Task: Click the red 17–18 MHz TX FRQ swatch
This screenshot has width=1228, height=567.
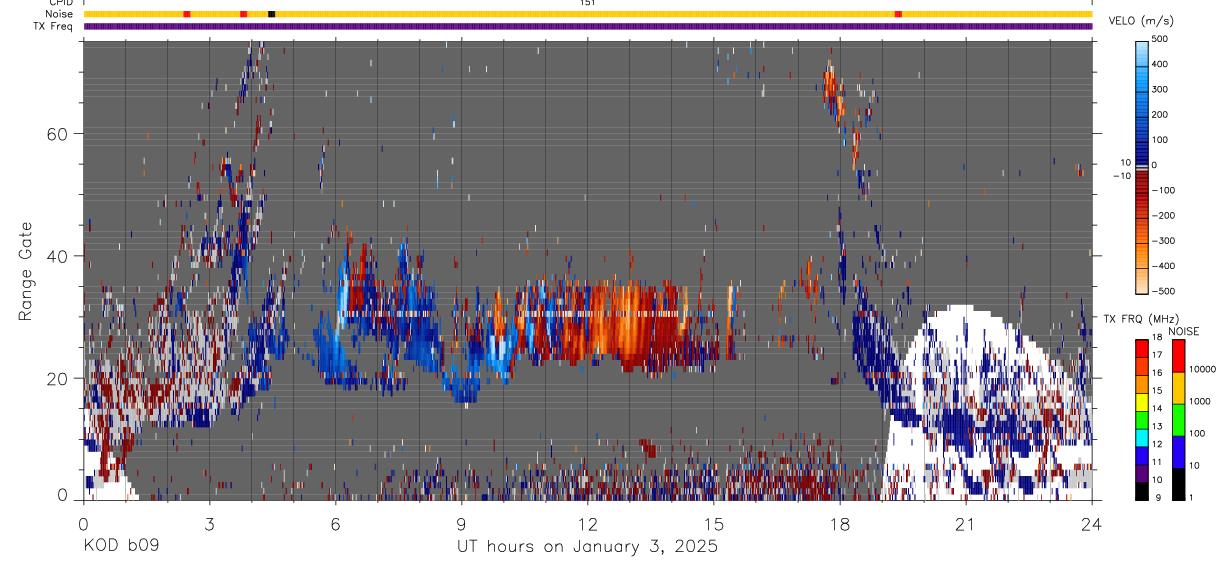Action: (1141, 347)
